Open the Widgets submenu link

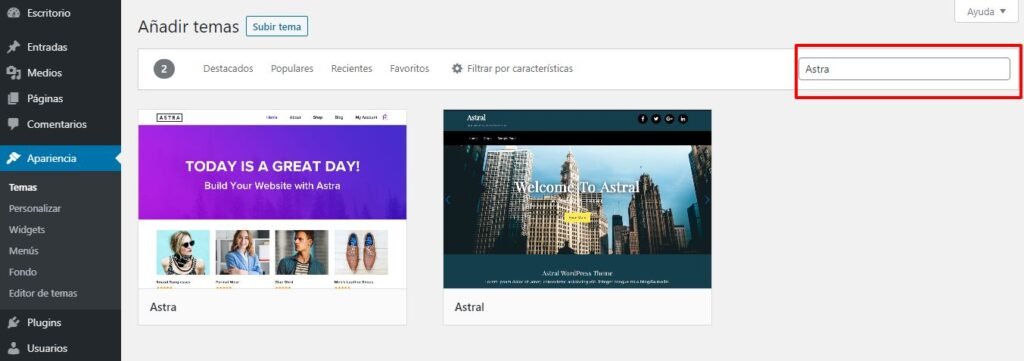pyautogui.click(x=27, y=230)
